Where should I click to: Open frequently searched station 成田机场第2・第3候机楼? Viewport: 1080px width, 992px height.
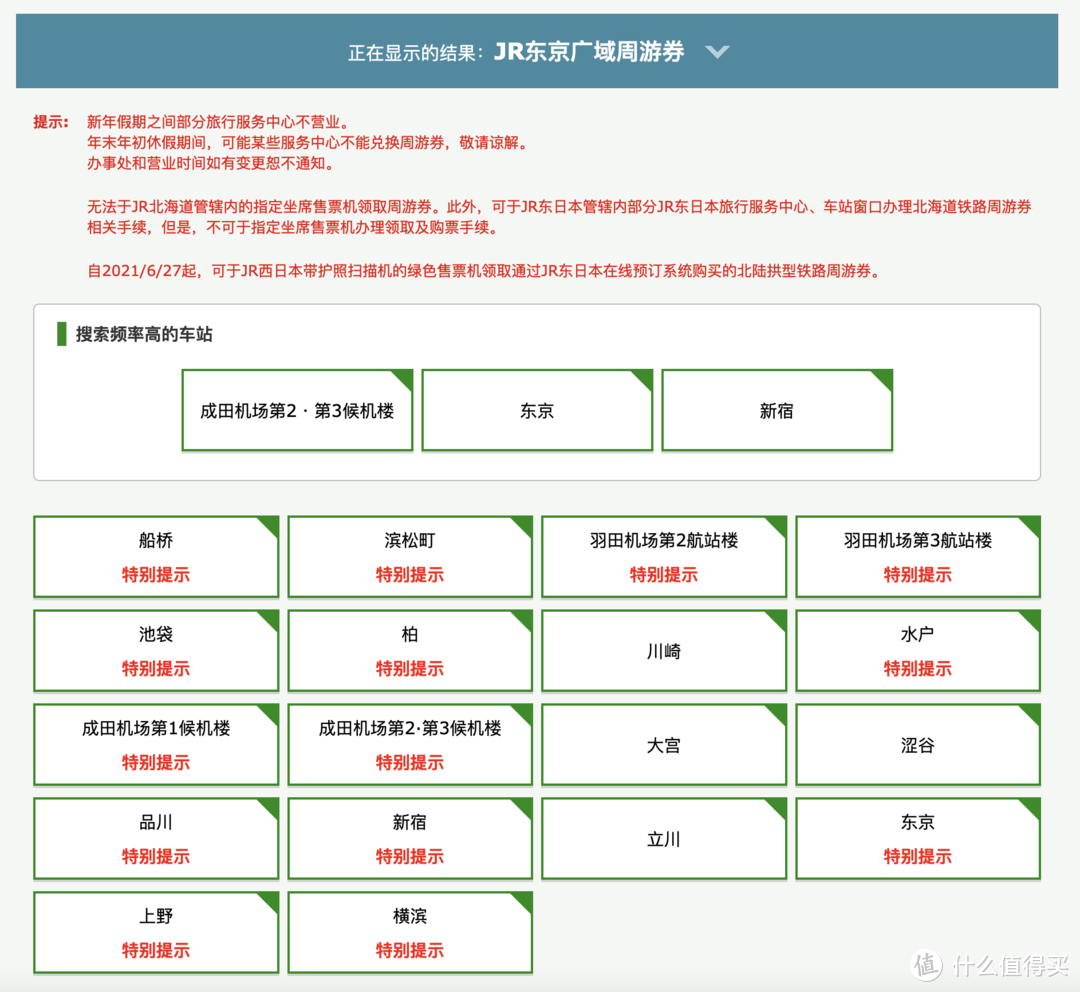(x=298, y=411)
